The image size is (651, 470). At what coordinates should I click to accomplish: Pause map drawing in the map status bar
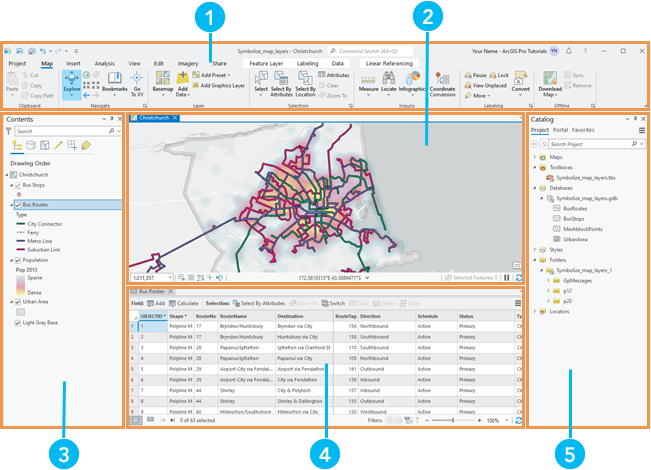[x=507, y=277]
